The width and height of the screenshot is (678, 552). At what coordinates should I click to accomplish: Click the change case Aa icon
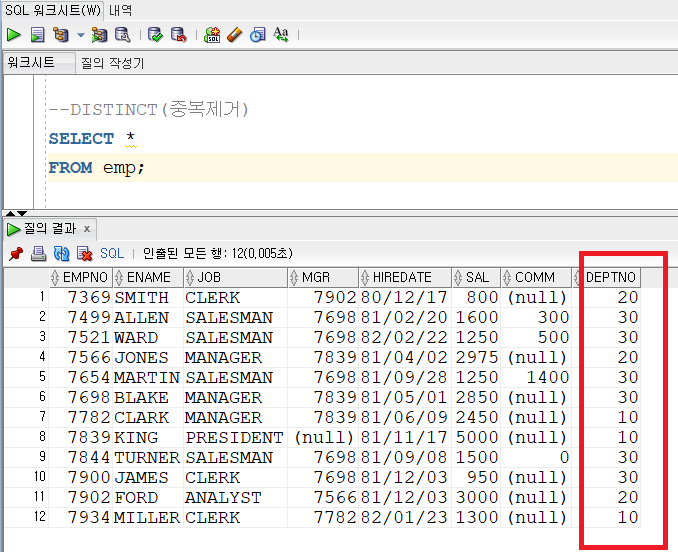[x=281, y=35]
